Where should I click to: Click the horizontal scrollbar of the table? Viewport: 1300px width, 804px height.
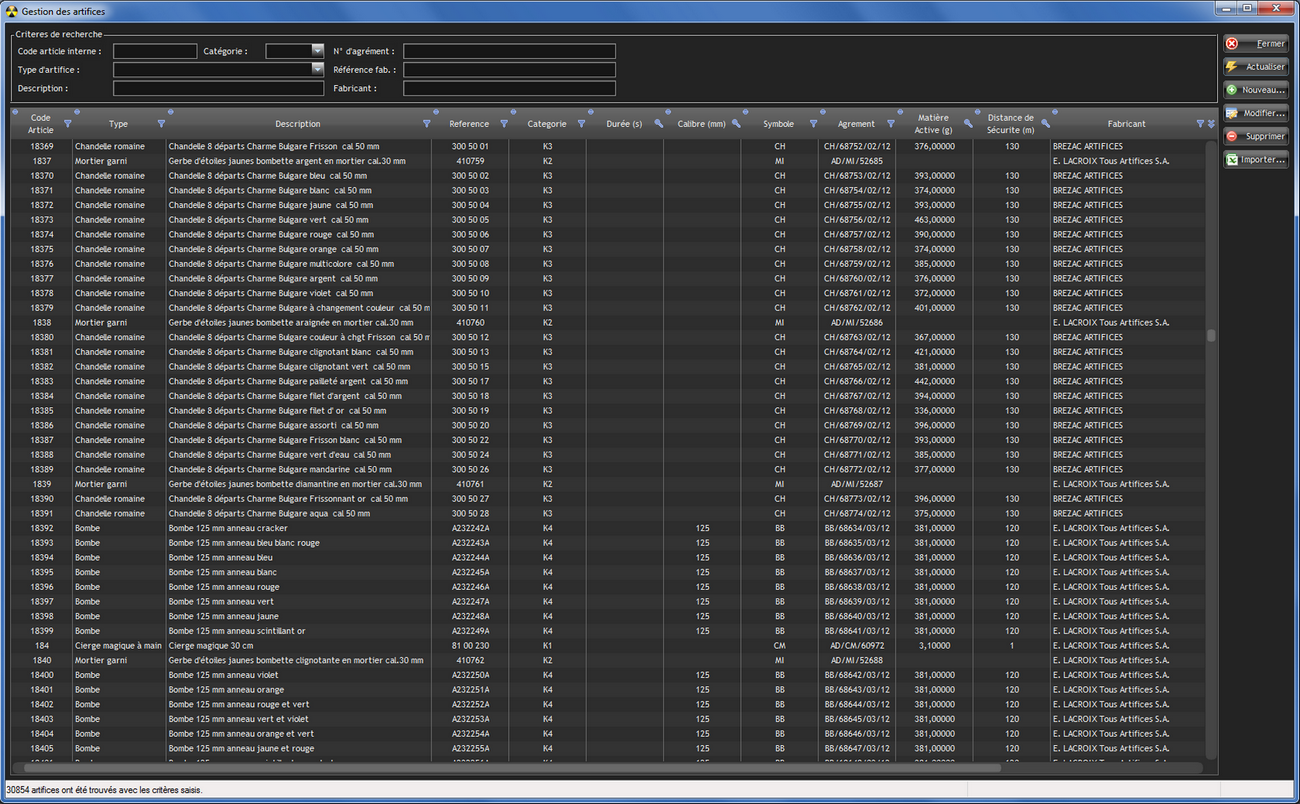coord(513,768)
